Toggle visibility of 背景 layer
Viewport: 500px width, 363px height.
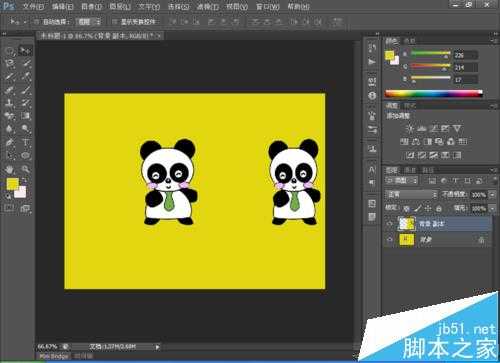[x=389, y=240]
